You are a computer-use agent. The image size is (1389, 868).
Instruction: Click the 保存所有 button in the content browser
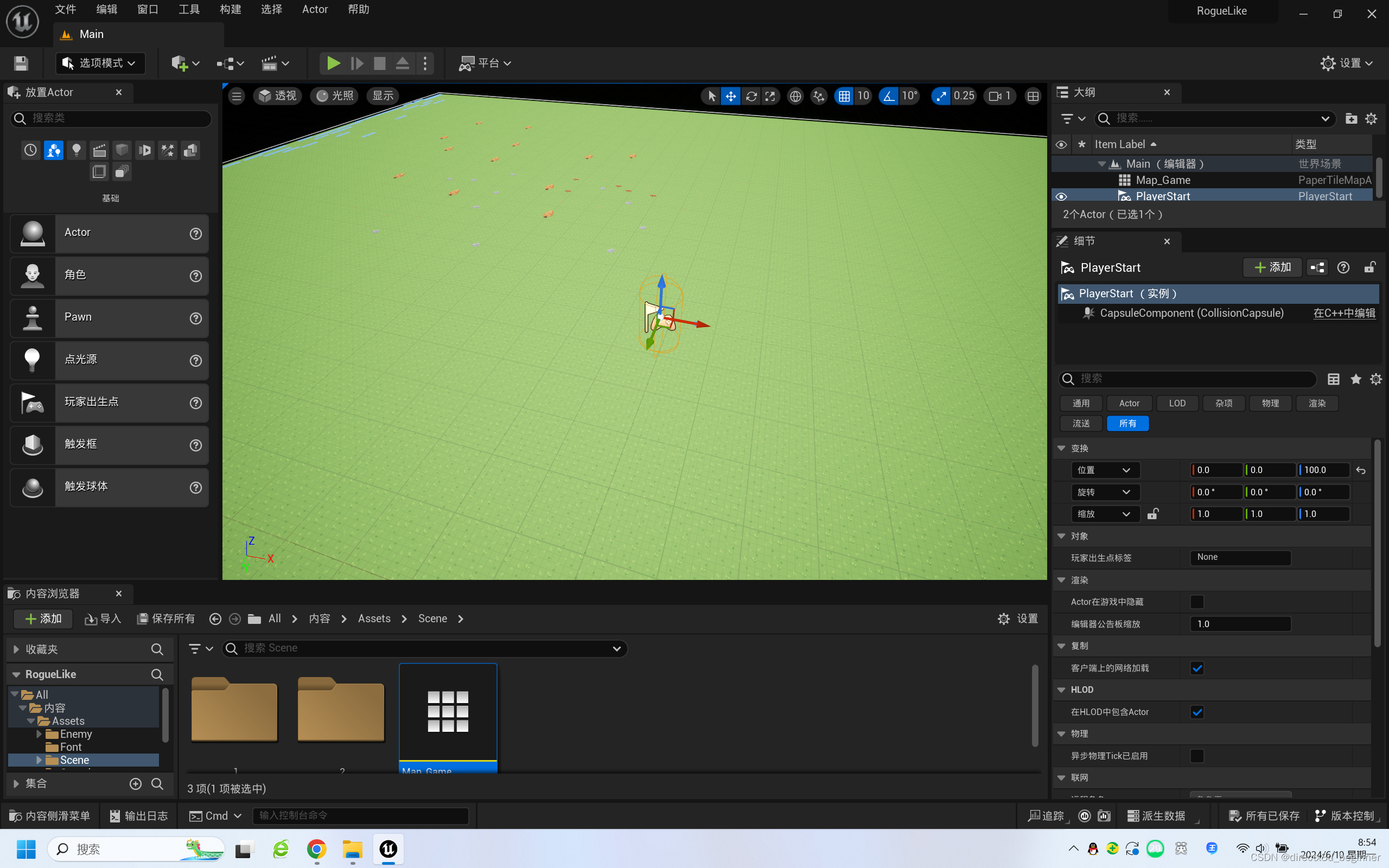point(167,618)
